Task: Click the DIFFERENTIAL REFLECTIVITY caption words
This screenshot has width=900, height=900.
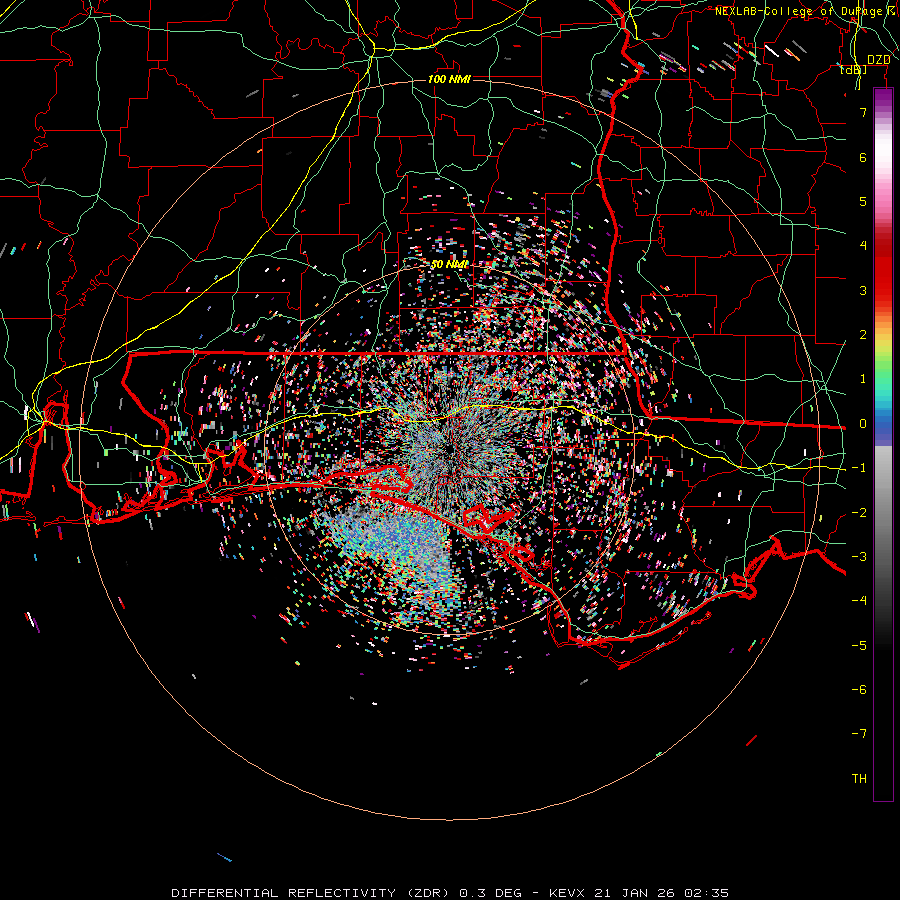Action: 284,893
